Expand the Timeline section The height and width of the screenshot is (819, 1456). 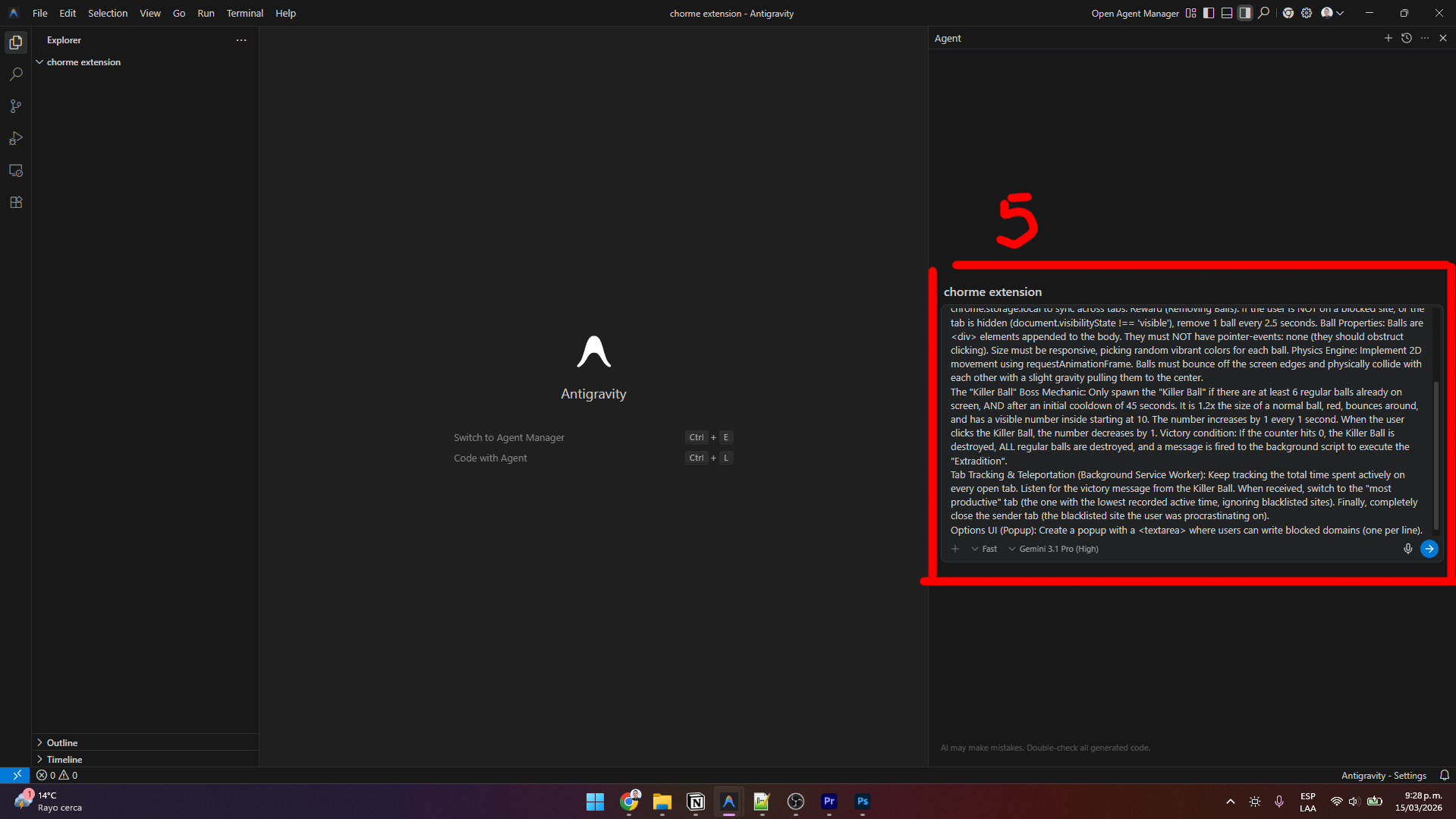[x=144, y=760]
